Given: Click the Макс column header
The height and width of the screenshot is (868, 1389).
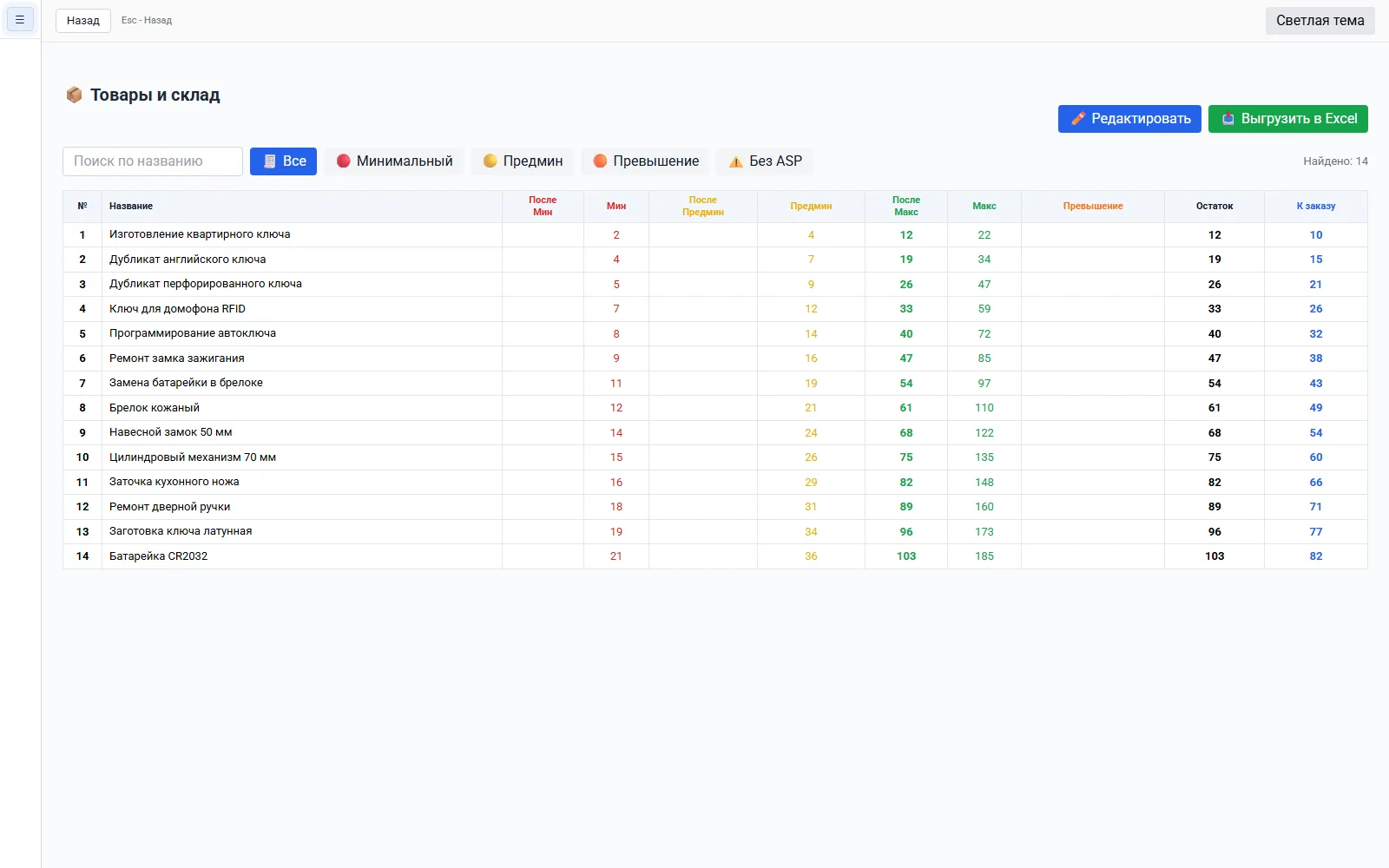Looking at the screenshot, I should pos(984,207).
